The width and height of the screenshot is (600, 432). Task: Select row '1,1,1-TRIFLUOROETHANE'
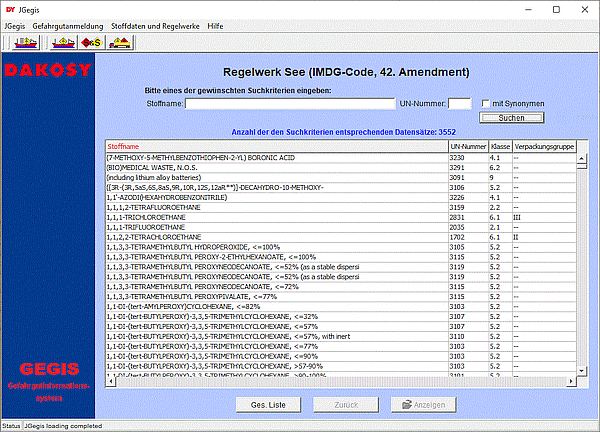click(x=341, y=227)
